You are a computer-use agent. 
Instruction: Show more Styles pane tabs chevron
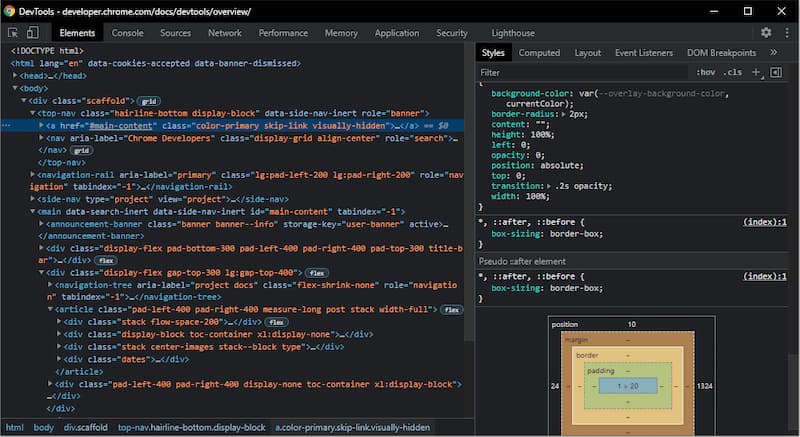(x=773, y=53)
